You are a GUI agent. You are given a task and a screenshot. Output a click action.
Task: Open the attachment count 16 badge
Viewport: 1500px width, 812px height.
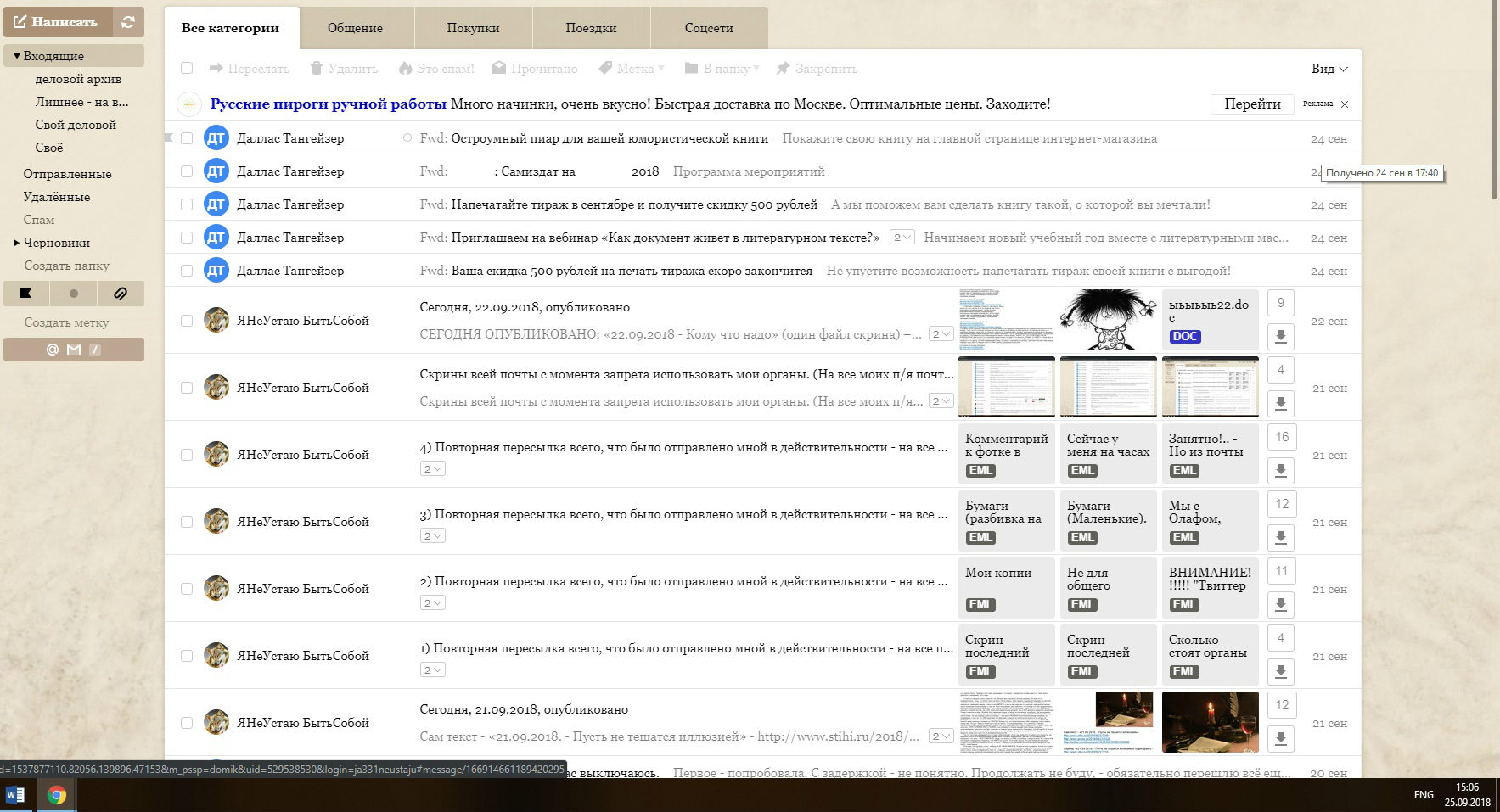(1281, 436)
